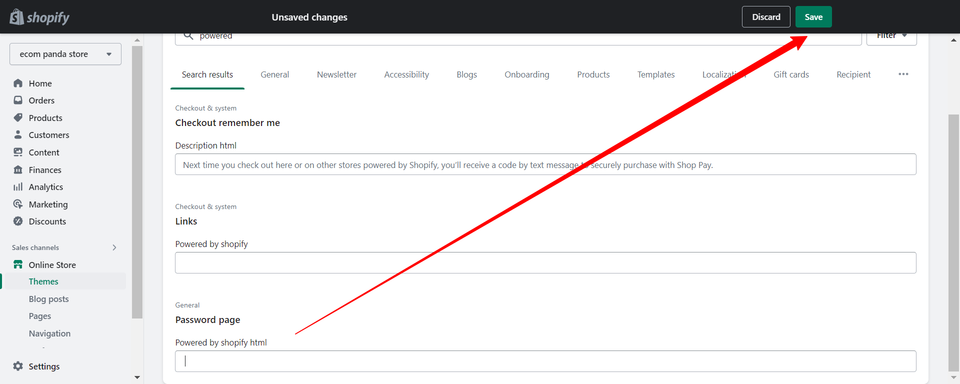Click the Marketing target icon
960x384 pixels.
[x=18, y=205]
